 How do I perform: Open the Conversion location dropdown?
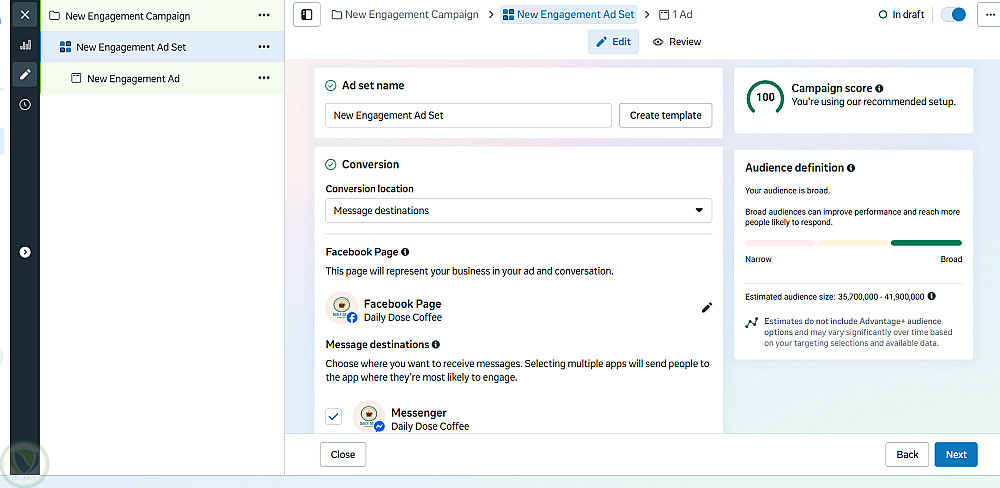[x=518, y=211]
